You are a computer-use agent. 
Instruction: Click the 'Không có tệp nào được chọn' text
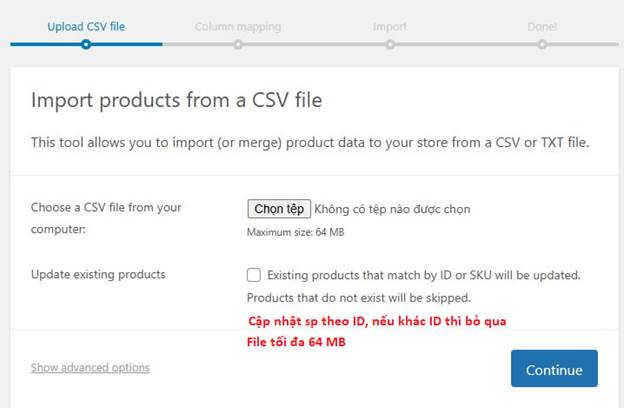(x=392, y=209)
